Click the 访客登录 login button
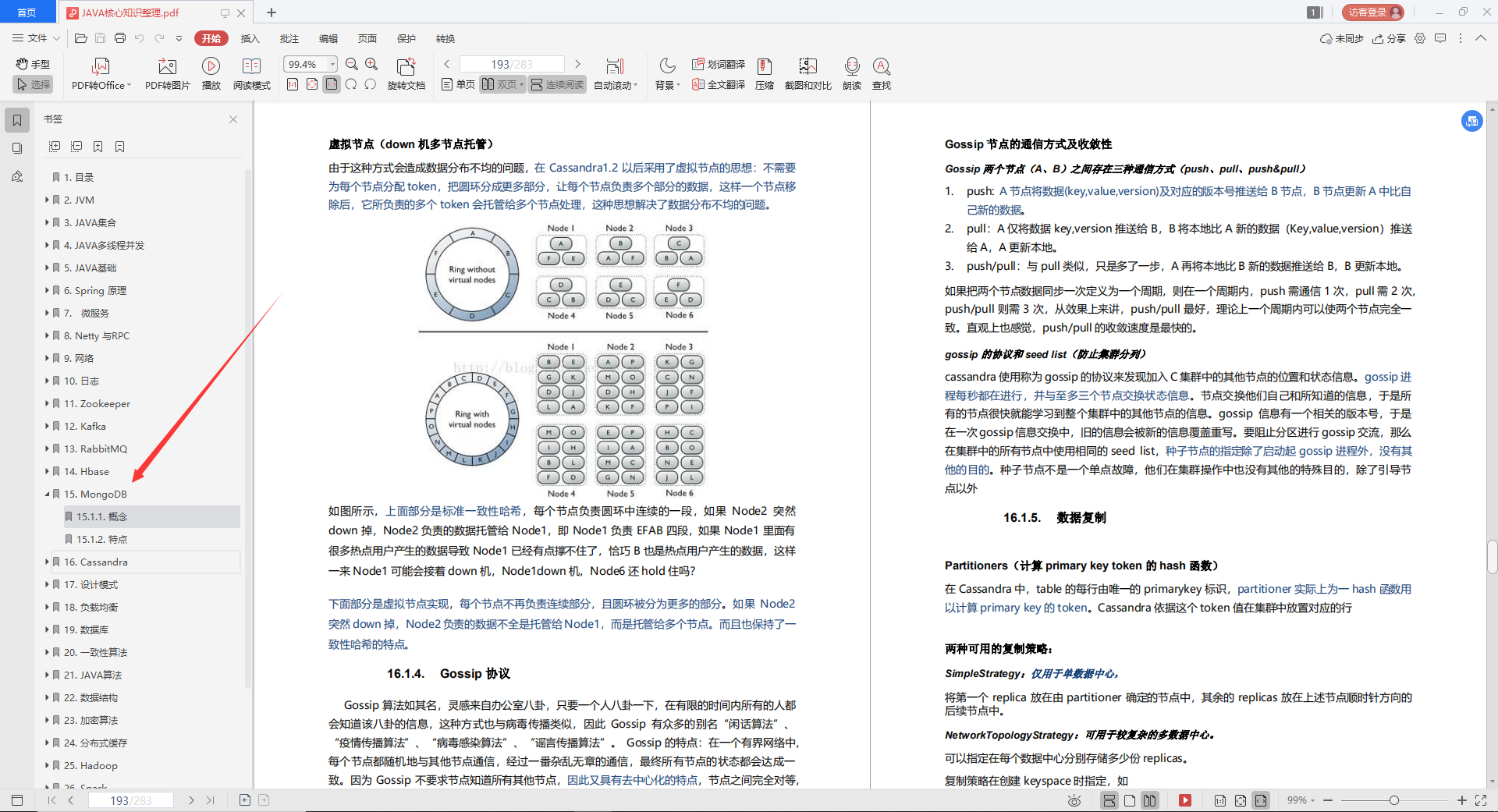Viewport: 1498px width, 812px height. tap(1372, 12)
